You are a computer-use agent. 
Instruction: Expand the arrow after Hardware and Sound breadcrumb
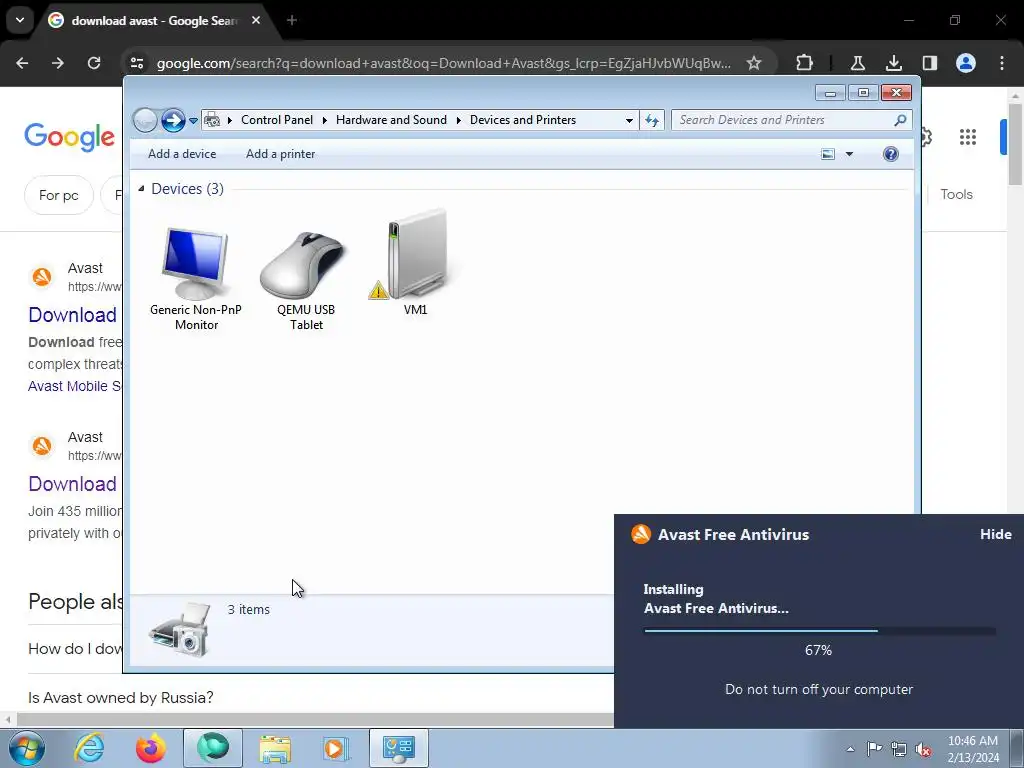pyautogui.click(x=458, y=120)
